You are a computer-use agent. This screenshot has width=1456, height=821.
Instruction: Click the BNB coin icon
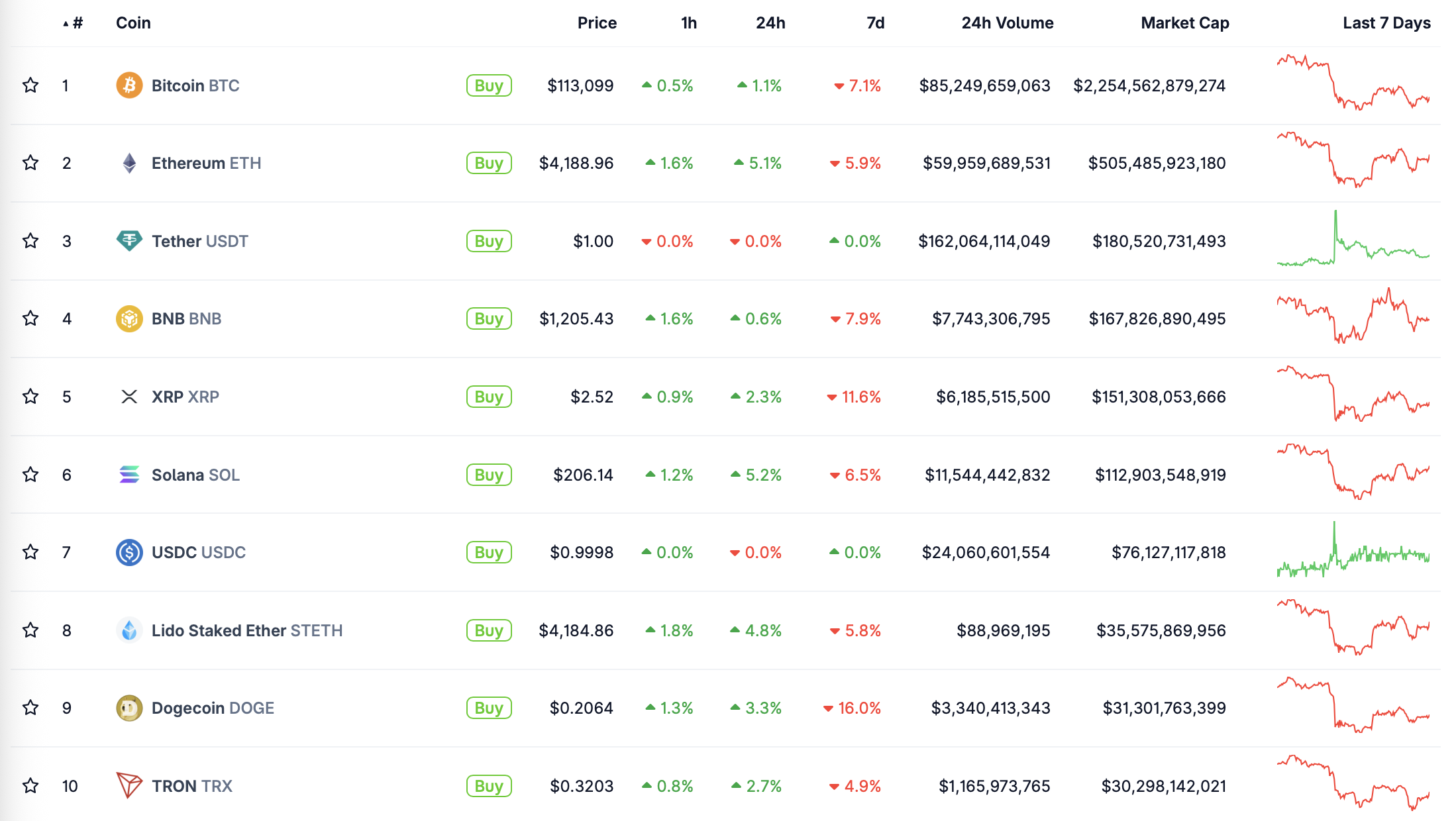coord(129,318)
